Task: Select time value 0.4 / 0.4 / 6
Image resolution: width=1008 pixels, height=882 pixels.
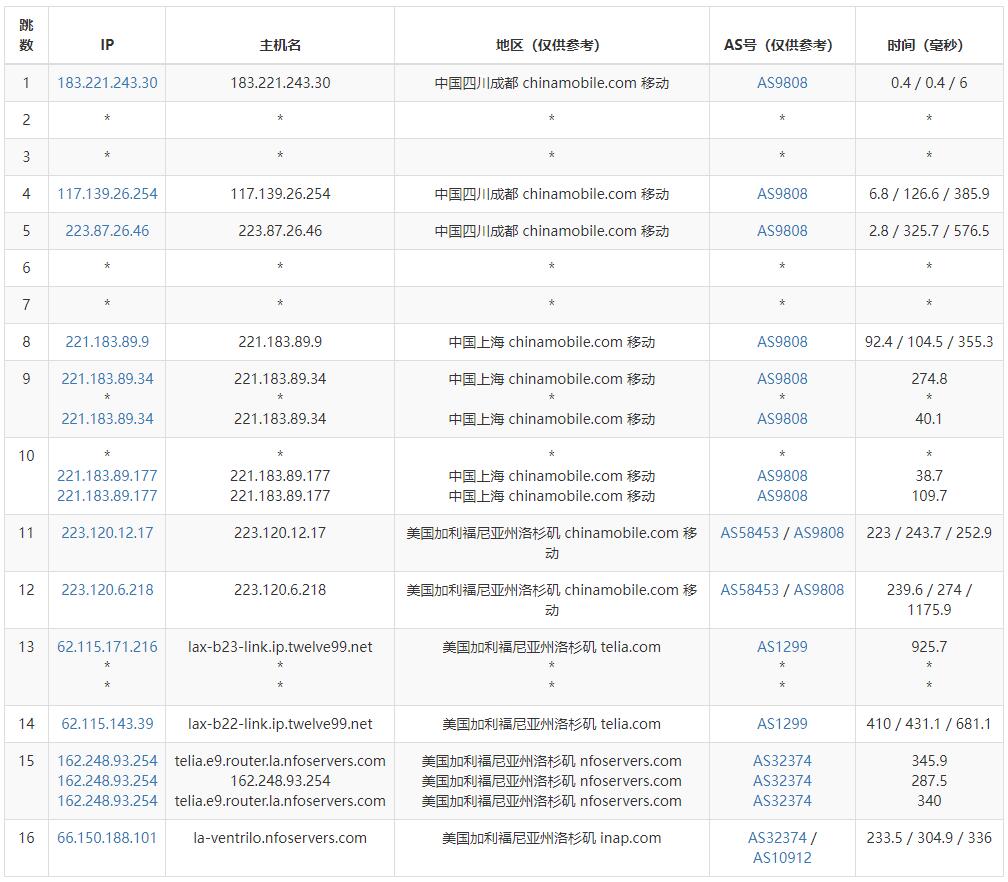Action: click(x=929, y=83)
